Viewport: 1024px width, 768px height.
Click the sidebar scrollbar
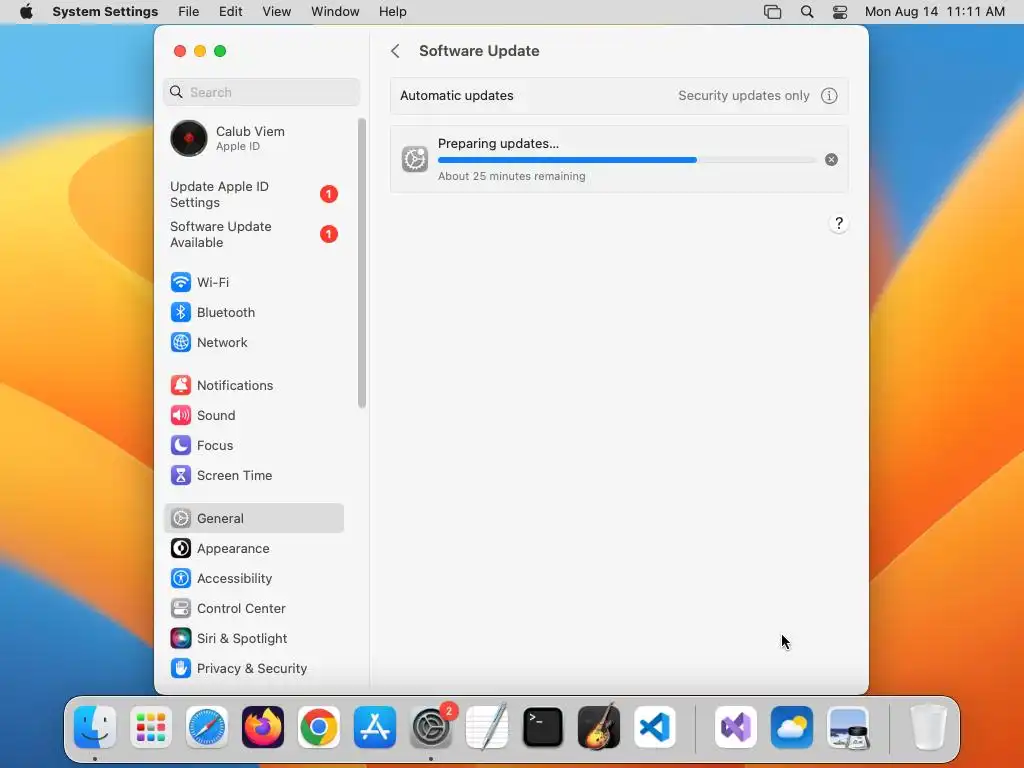362,263
